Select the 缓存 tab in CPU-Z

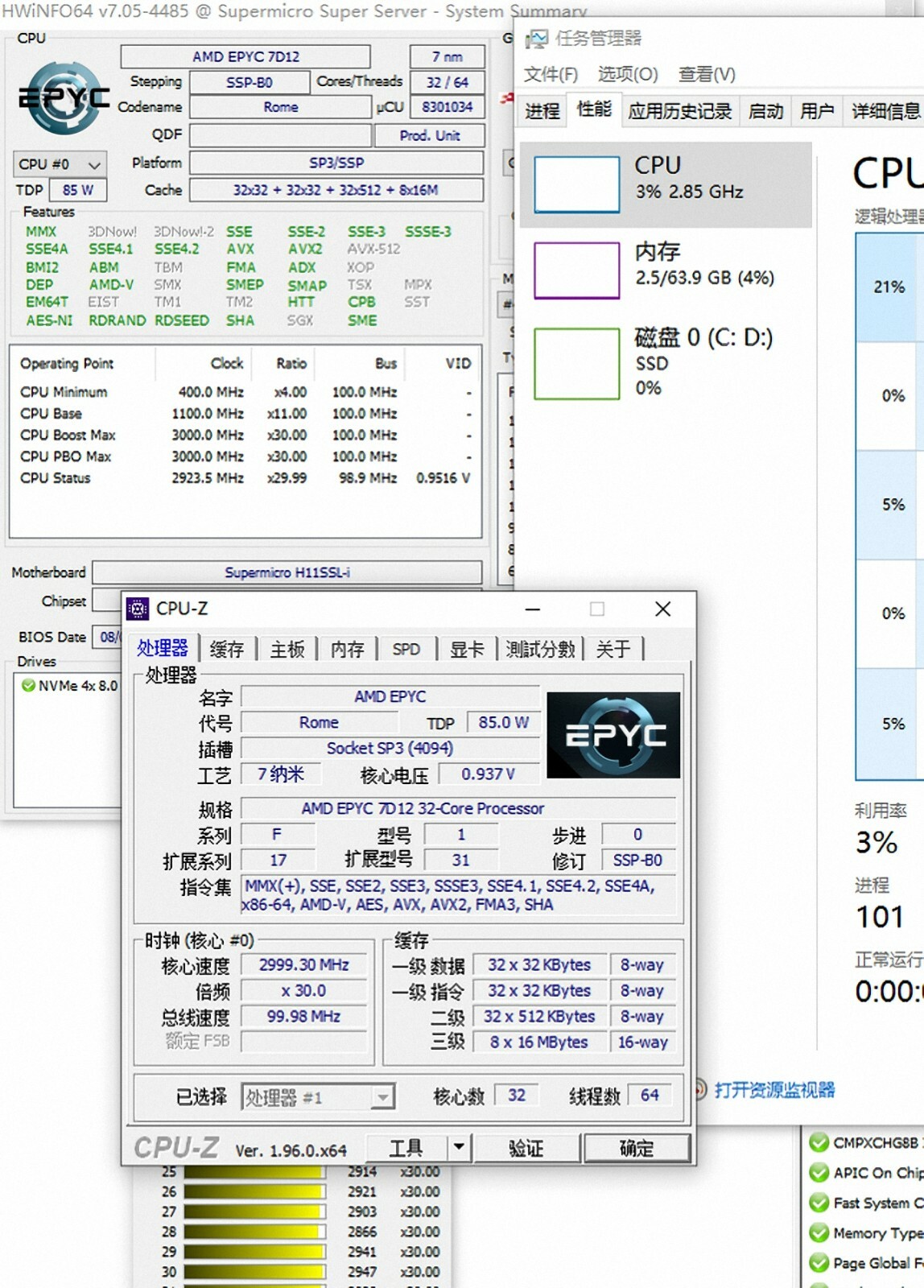point(226,649)
